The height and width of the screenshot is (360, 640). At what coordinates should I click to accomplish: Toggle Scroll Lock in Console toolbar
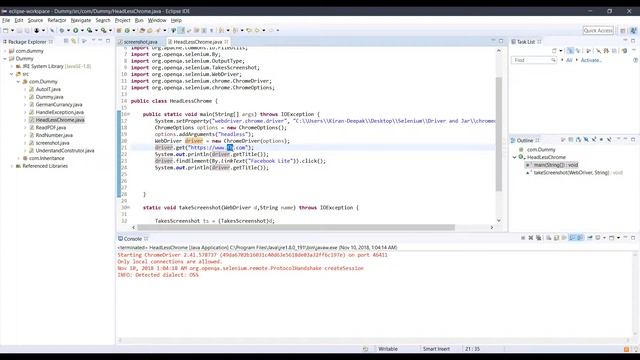pyautogui.click(x=556, y=238)
